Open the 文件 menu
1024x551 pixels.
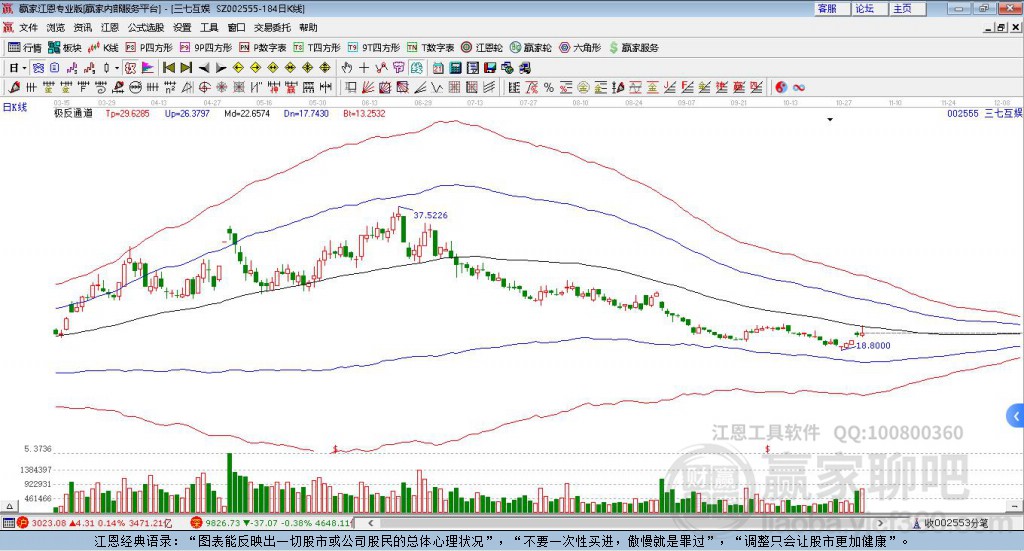(x=28, y=27)
